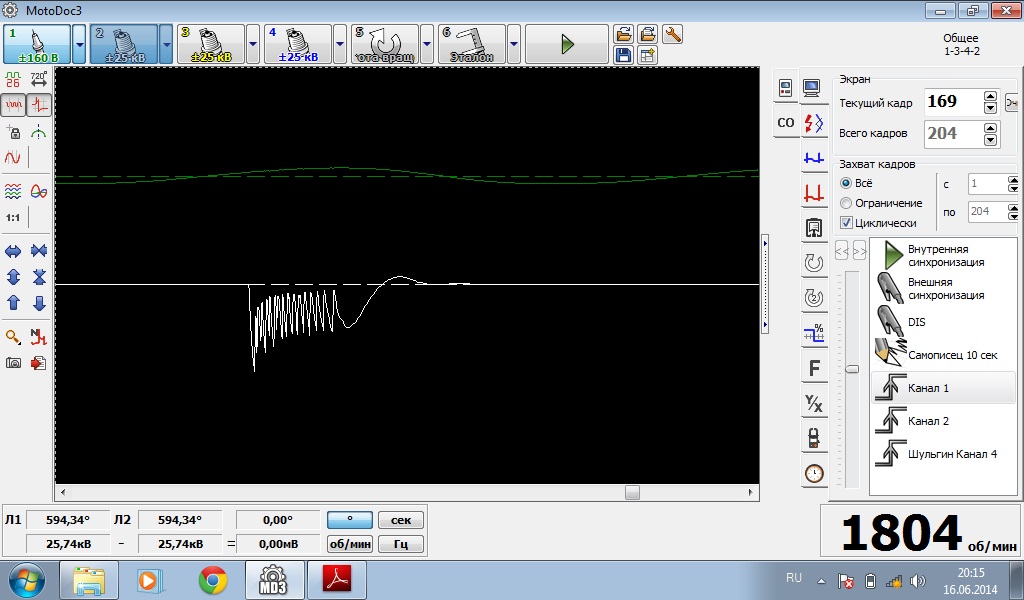Expand dropdown next to channel 1 ±160 В

[79, 44]
